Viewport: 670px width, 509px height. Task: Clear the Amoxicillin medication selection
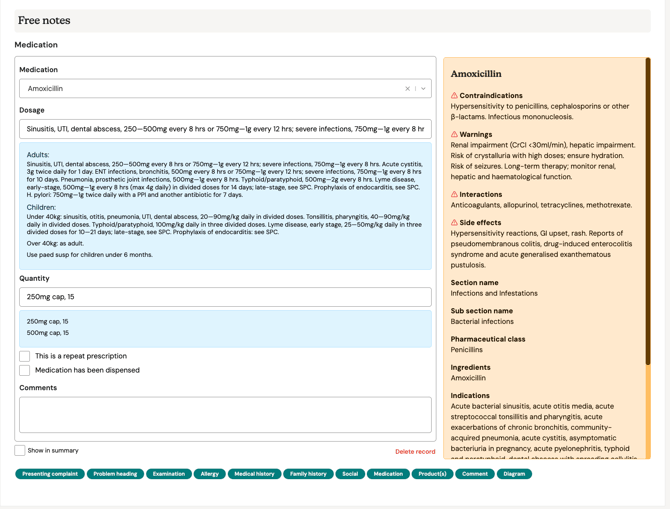point(407,89)
